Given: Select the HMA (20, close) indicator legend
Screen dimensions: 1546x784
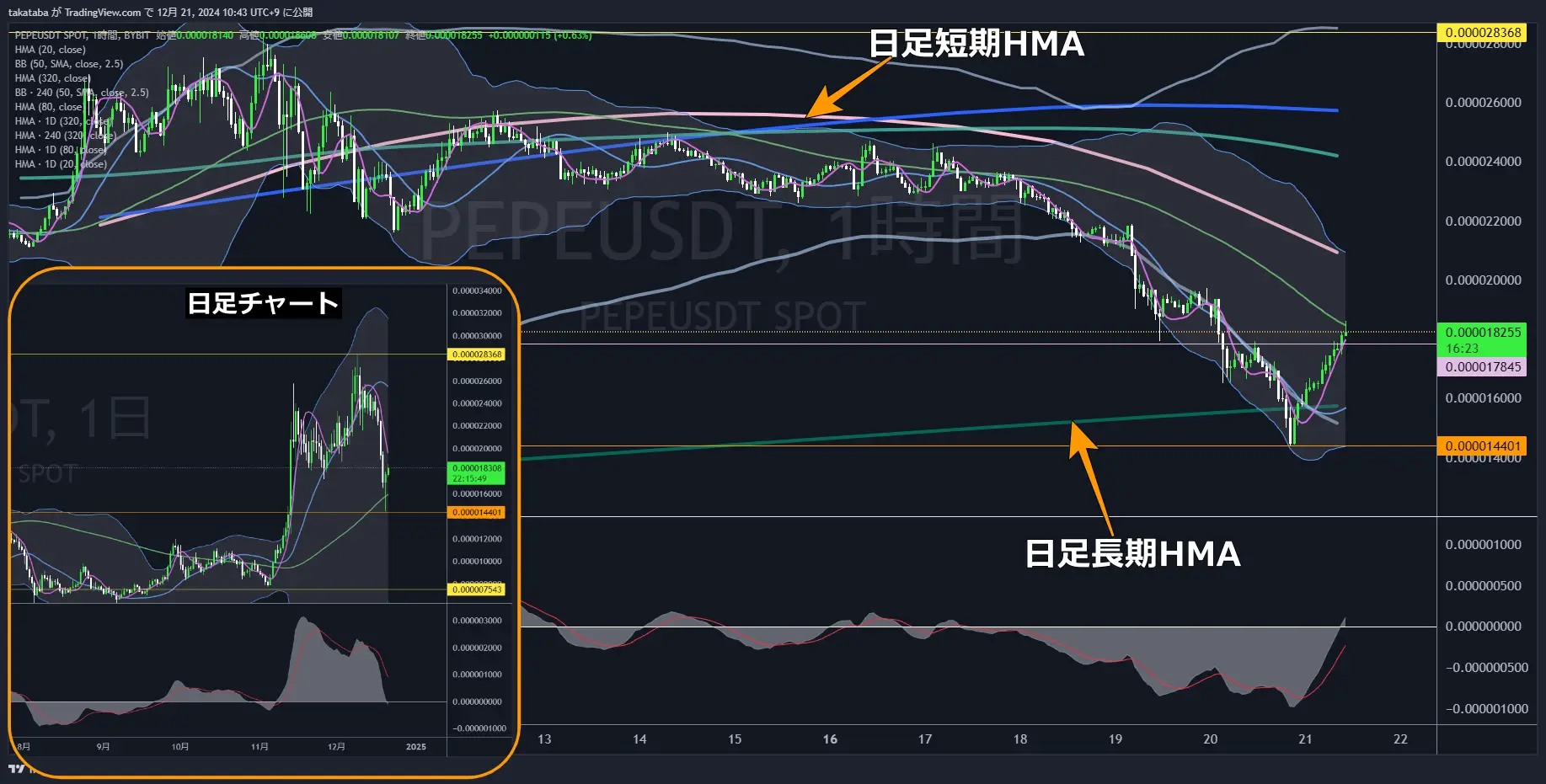Looking at the screenshot, I should click(x=50, y=50).
